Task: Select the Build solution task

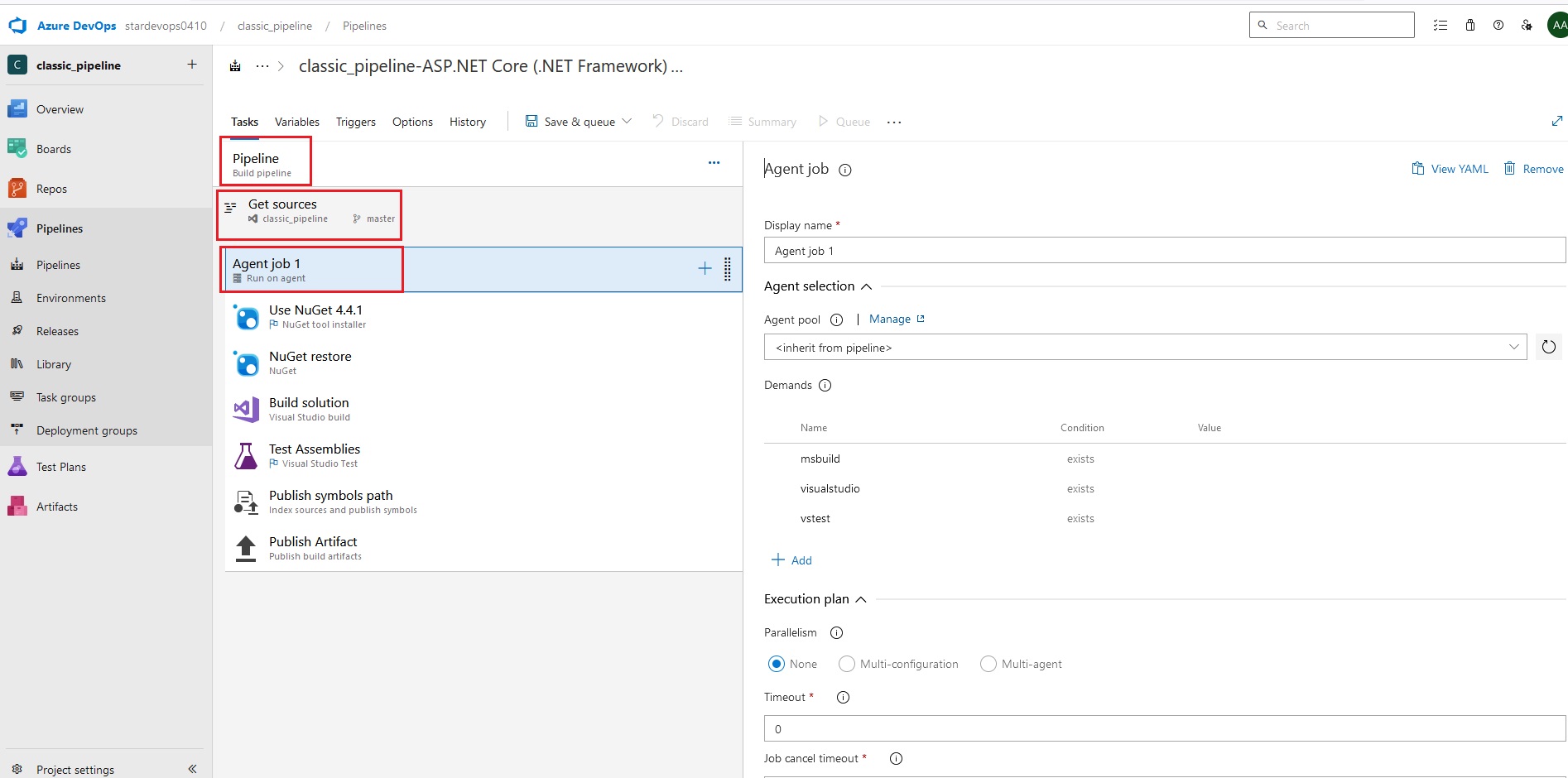Action: pos(483,409)
